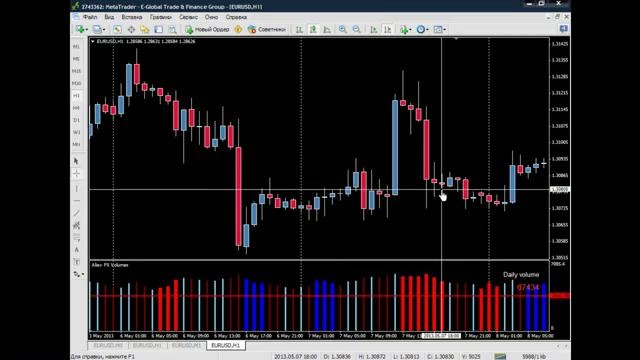Toggle chart auto scroll icon
Viewport: 640px width, 360px height.
pyautogui.click(x=373, y=29)
